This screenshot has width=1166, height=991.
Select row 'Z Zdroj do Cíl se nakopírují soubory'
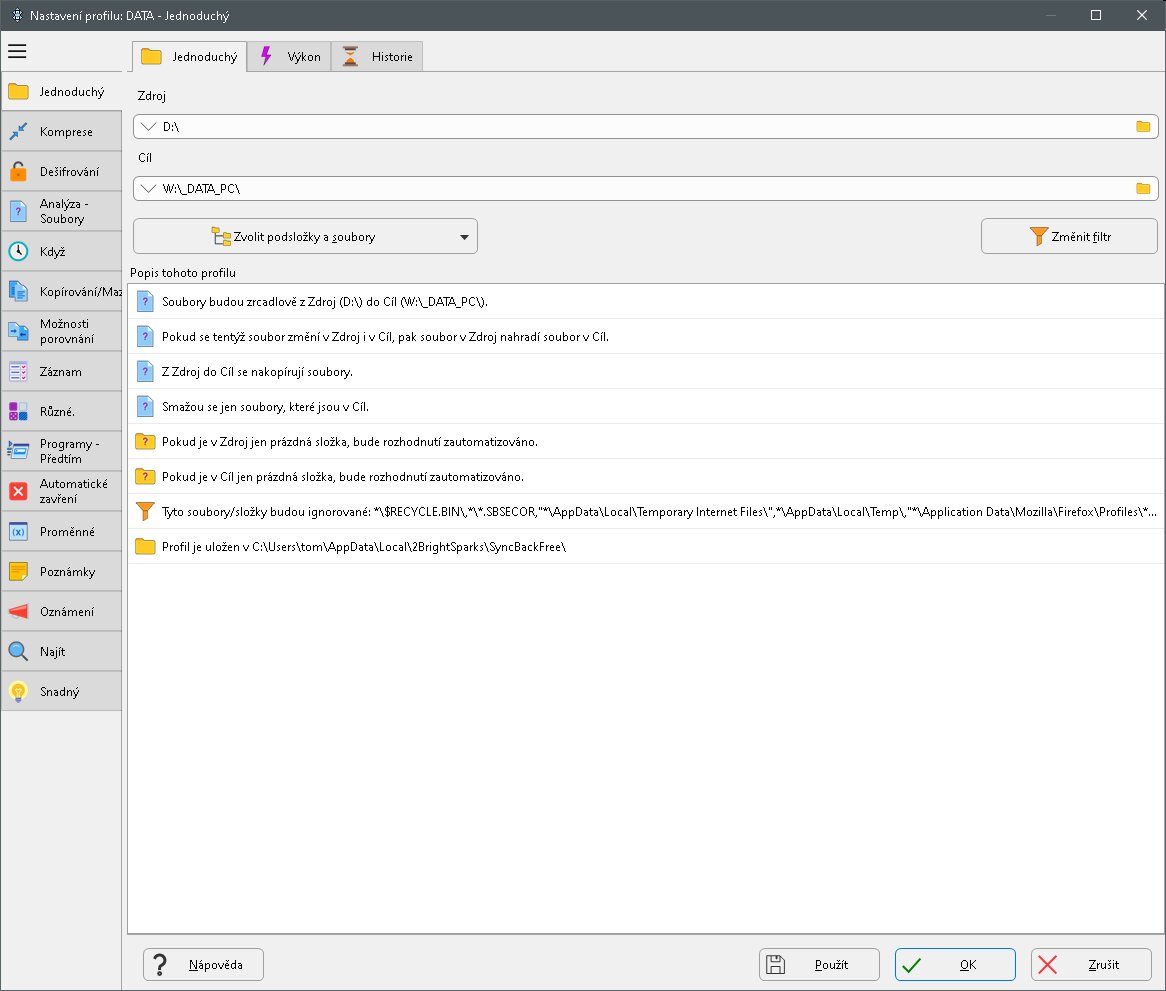[x=645, y=372]
